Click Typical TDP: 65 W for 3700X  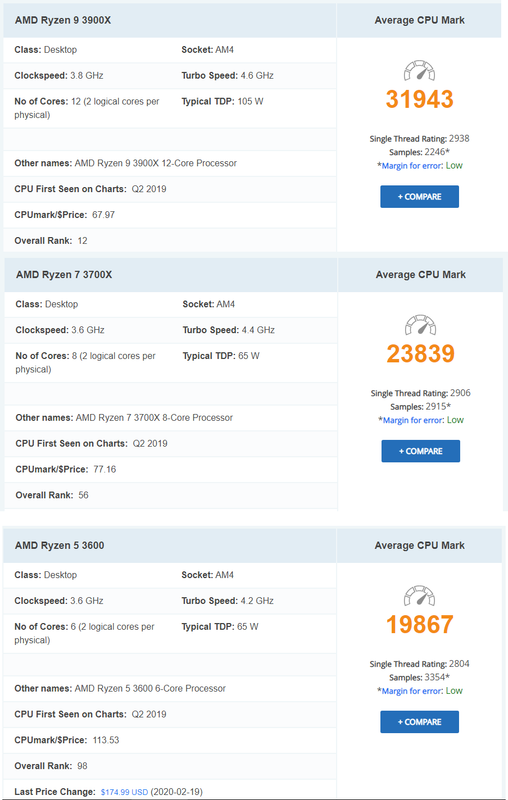221,356
